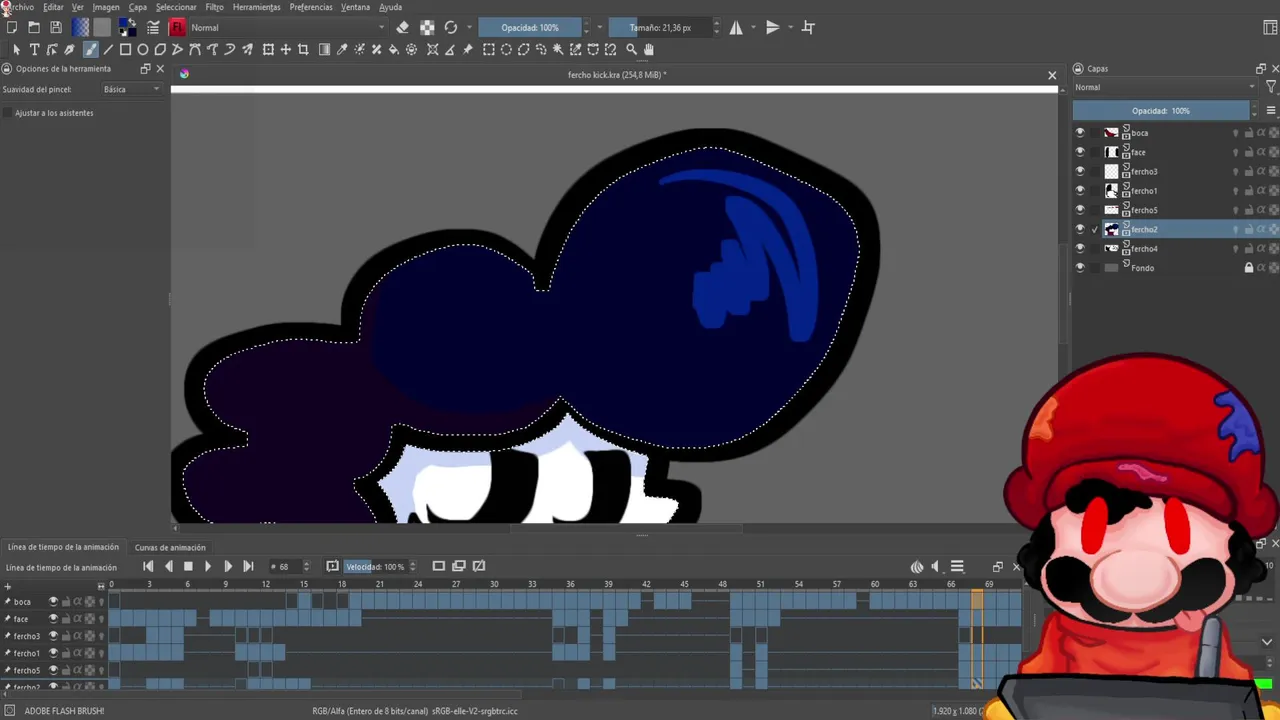This screenshot has height=720, width=1280.
Task: Toggle Preserve Alpha checkerboard icon
Action: [x=427, y=27]
